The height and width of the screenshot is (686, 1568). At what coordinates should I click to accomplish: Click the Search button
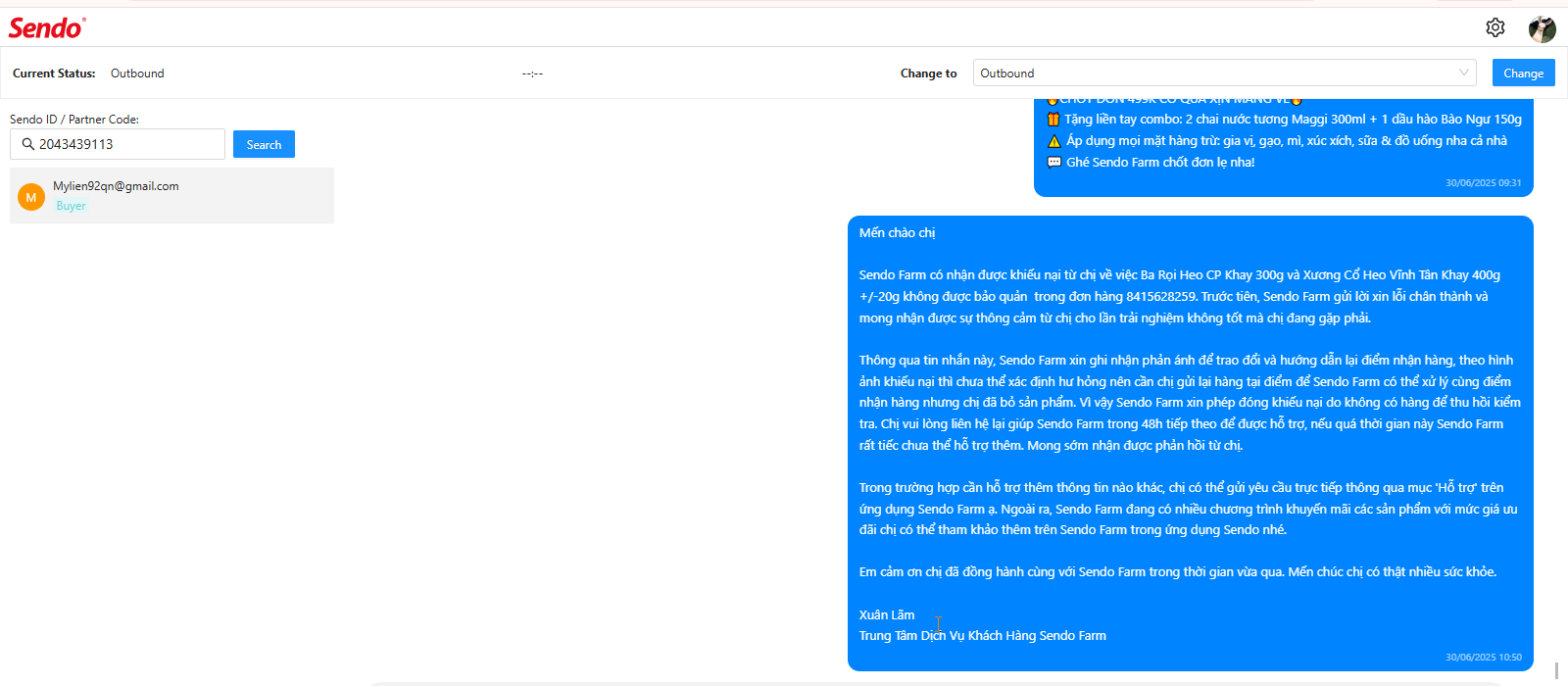point(264,144)
